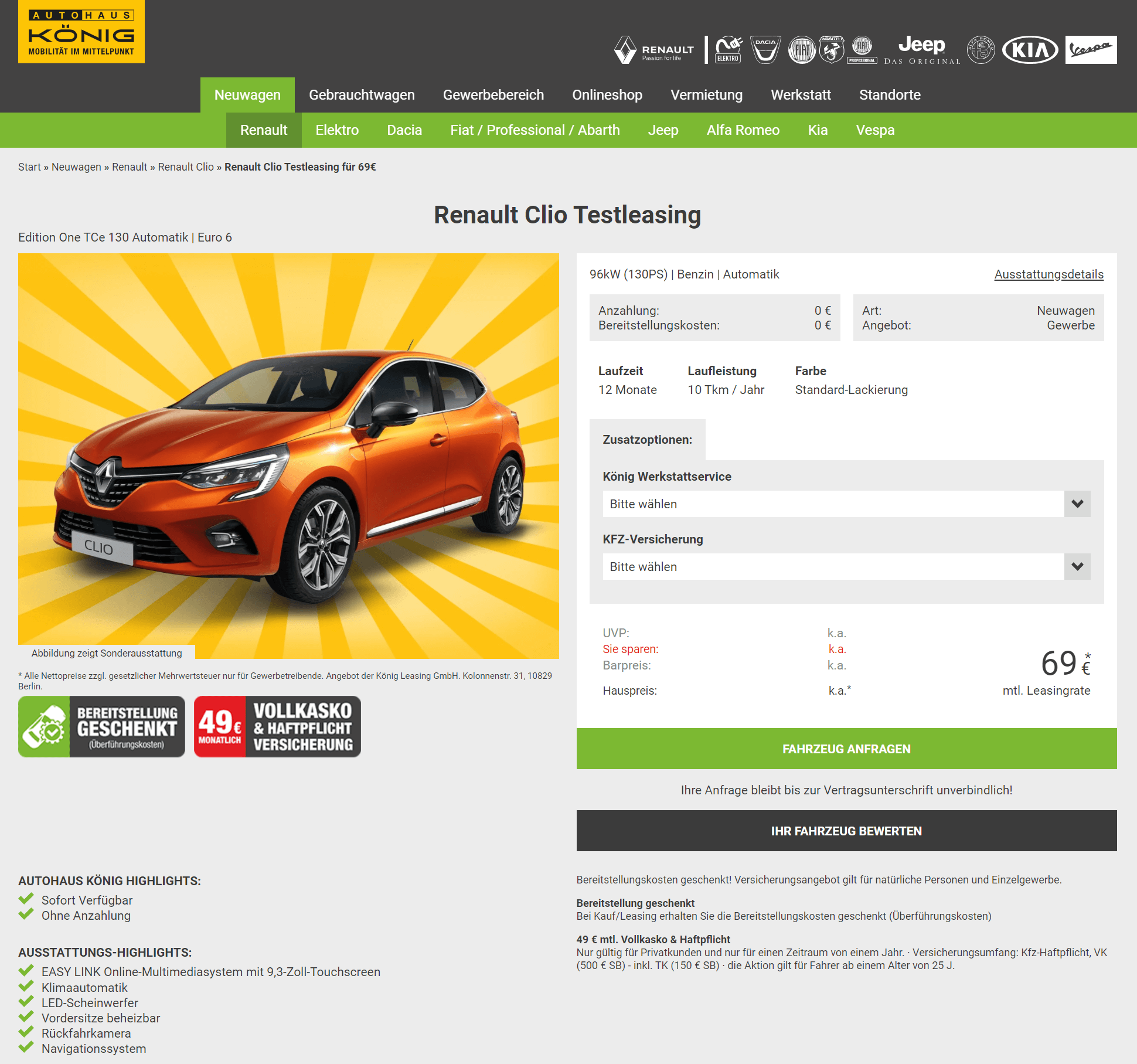Open the Gewerbebereich menu
The image size is (1137, 1064).
493,95
